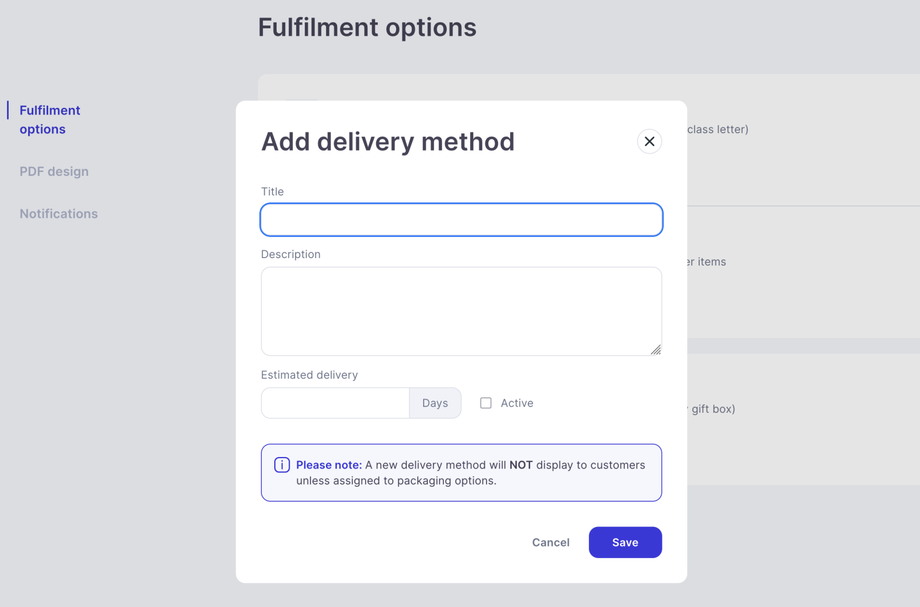
Task: Click the Add delivery method dialog title
Action: point(388,142)
